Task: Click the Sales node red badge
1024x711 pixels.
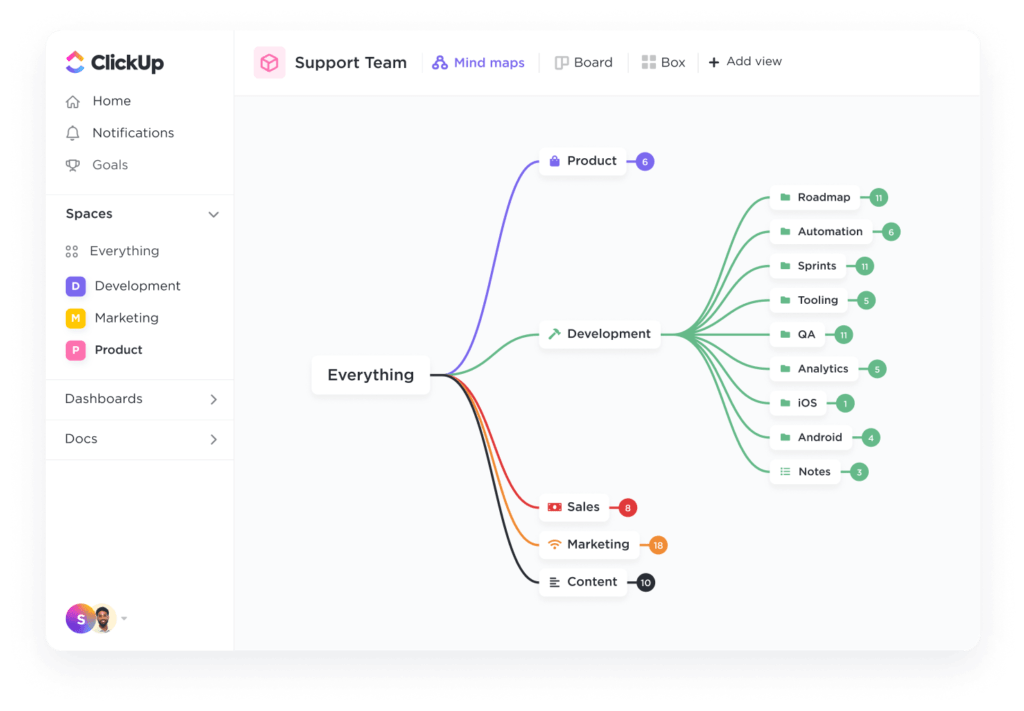Action: click(627, 507)
